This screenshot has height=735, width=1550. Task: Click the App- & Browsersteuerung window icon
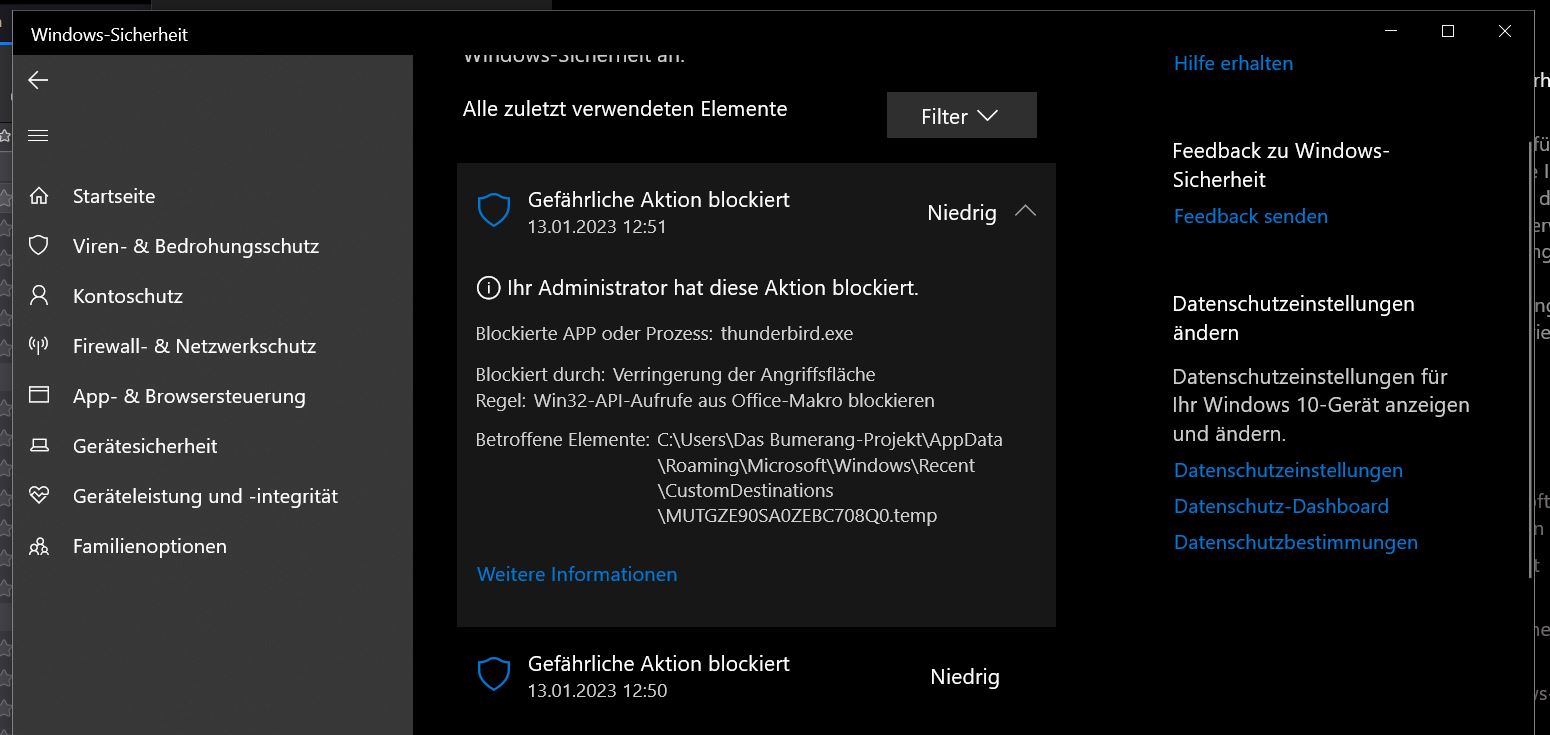(39, 396)
